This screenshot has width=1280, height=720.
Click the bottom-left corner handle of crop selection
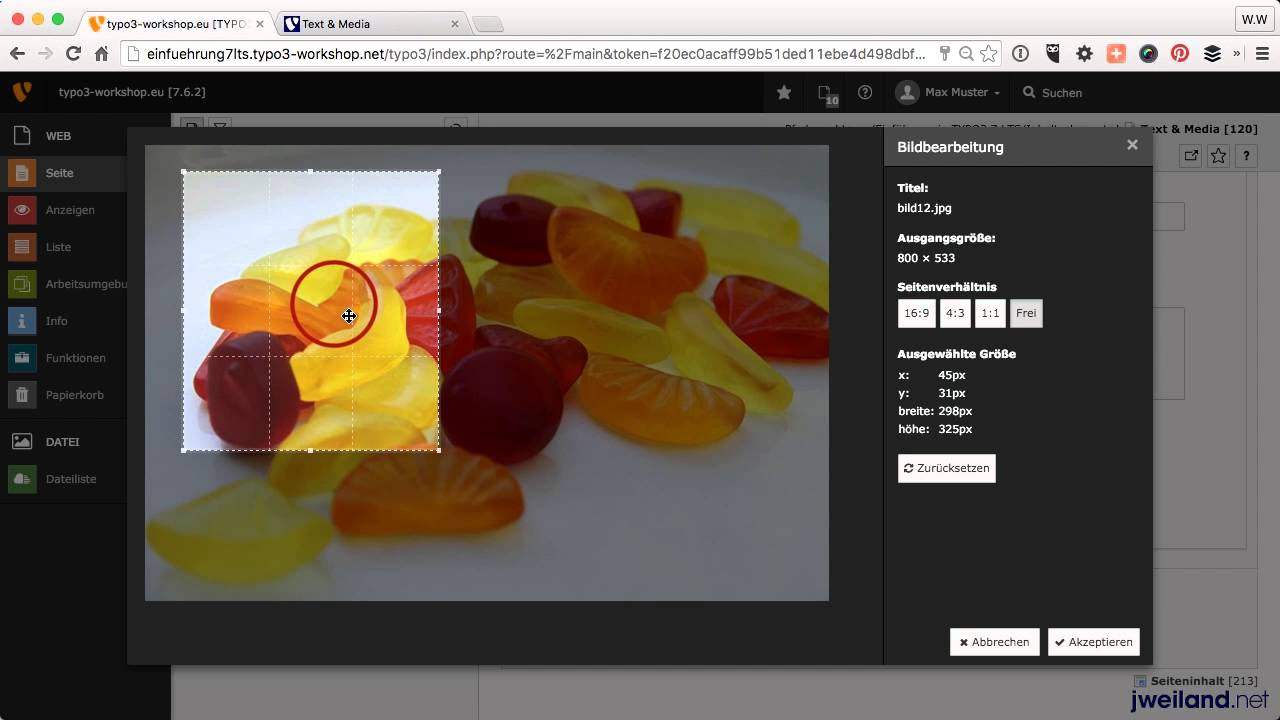point(183,450)
